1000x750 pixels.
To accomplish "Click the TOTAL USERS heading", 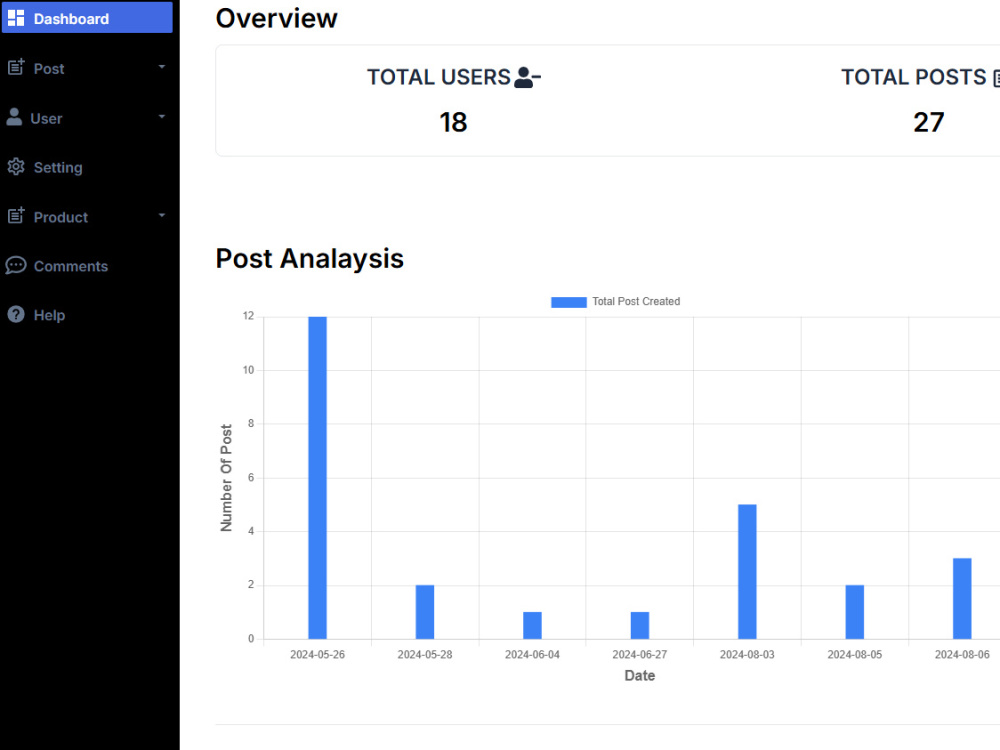I will pos(439,77).
